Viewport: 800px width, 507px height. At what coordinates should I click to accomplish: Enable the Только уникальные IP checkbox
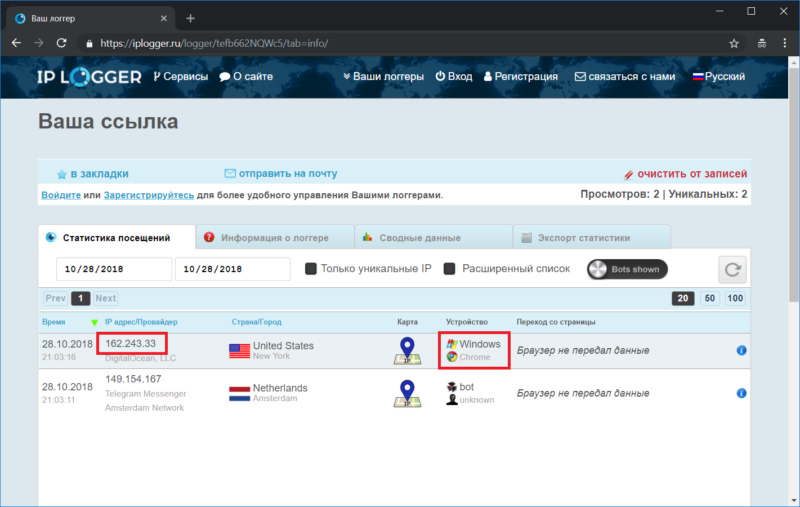311,269
